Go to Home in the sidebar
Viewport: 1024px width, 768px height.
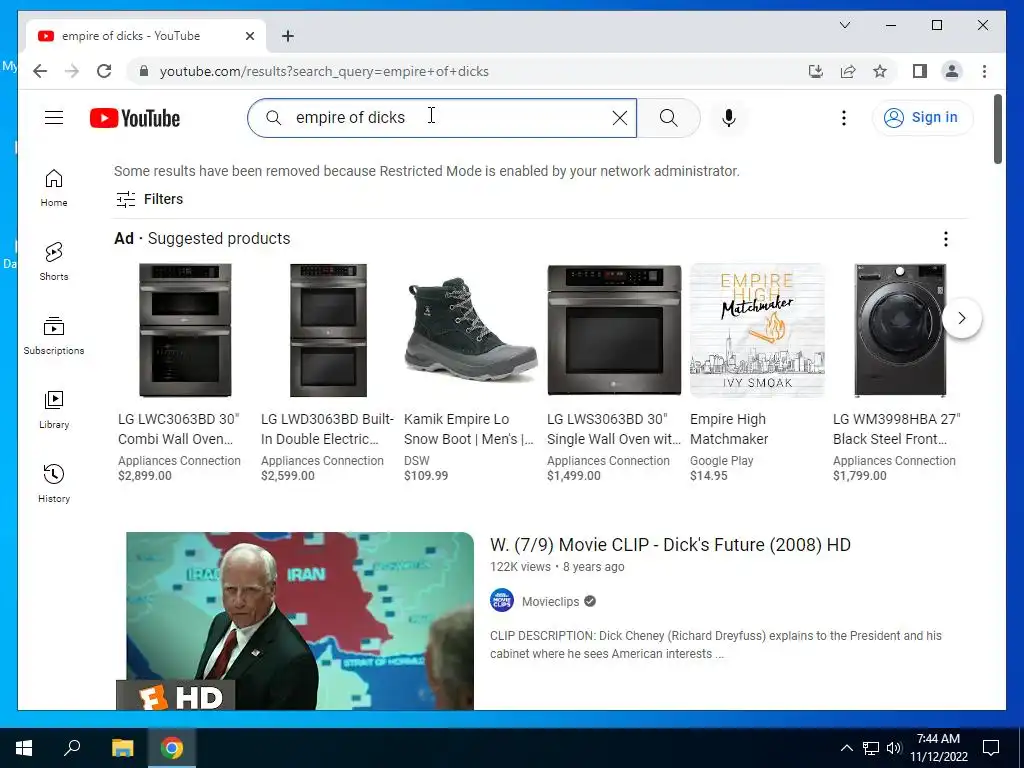pos(54,188)
